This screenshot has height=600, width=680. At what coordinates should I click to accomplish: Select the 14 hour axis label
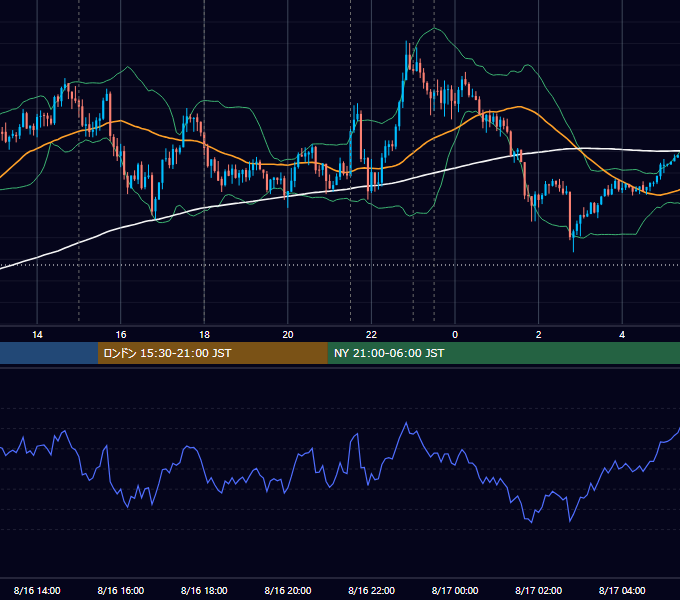[x=37, y=335]
